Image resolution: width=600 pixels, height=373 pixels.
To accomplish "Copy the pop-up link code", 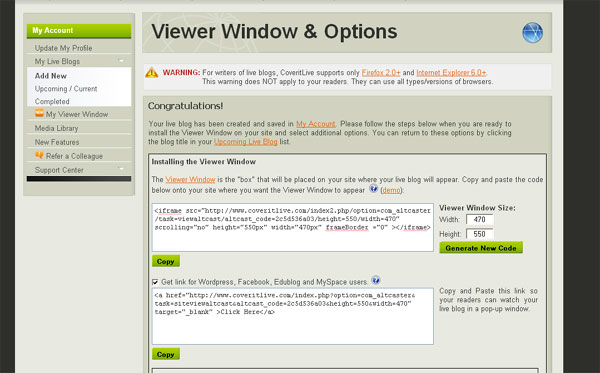I will coord(166,354).
